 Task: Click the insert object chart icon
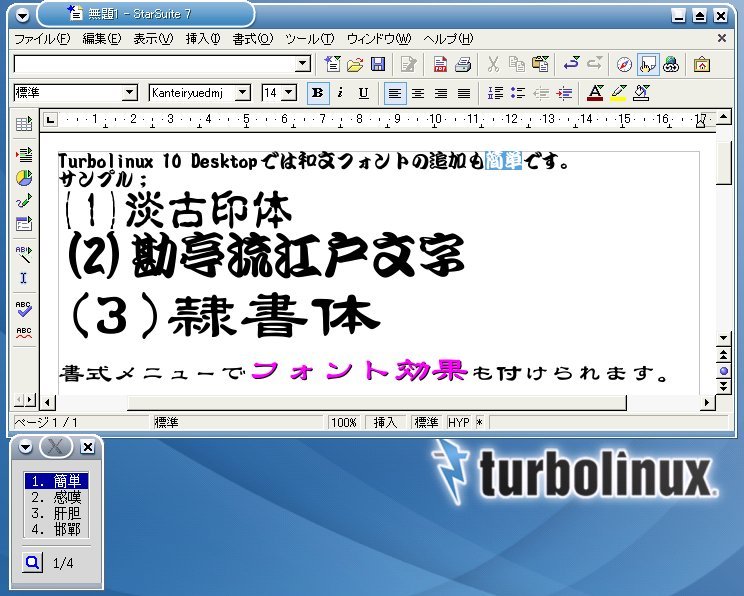24,177
